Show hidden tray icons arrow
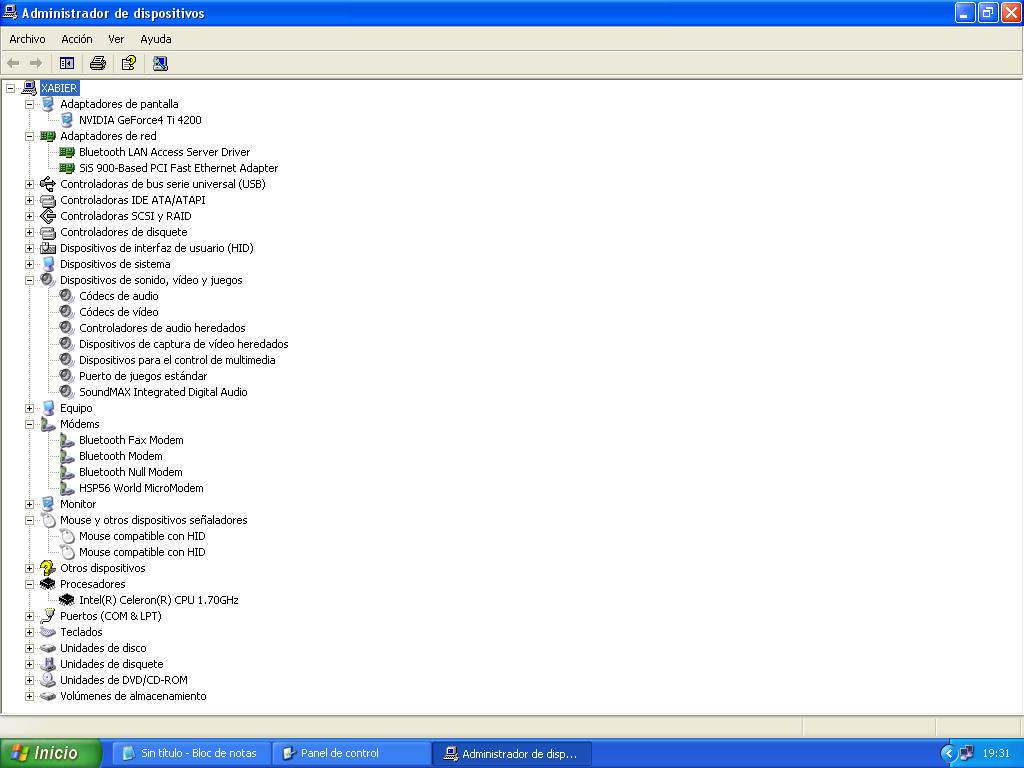The width and height of the screenshot is (1024, 768). click(948, 754)
